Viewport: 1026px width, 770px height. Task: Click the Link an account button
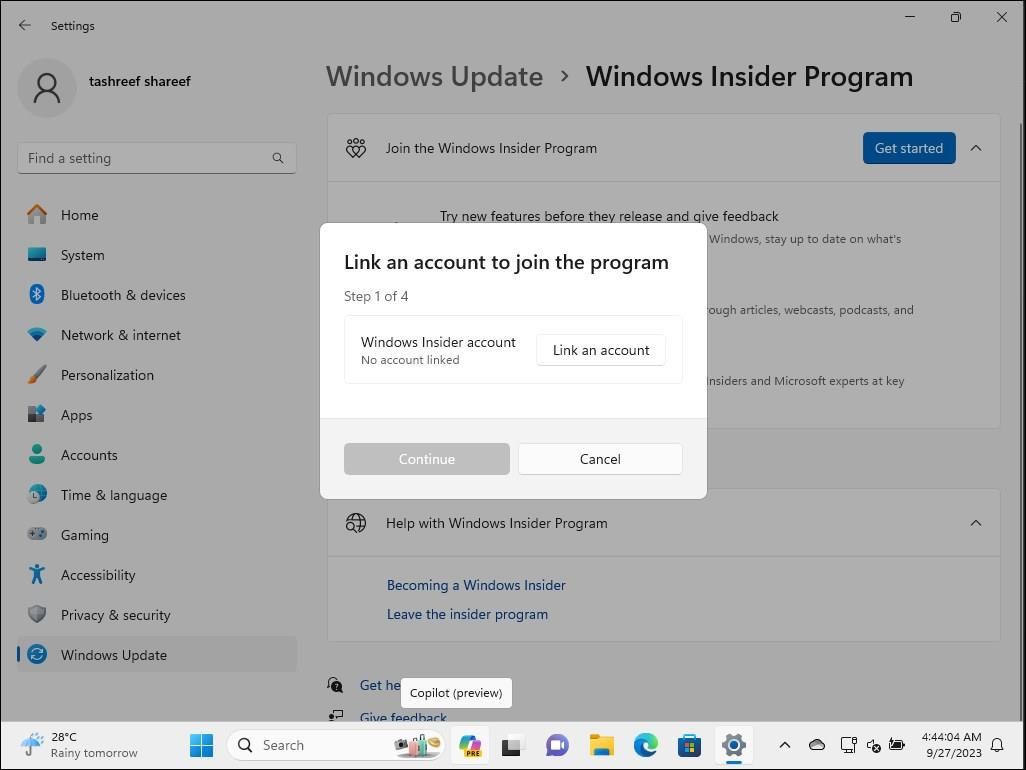point(600,350)
